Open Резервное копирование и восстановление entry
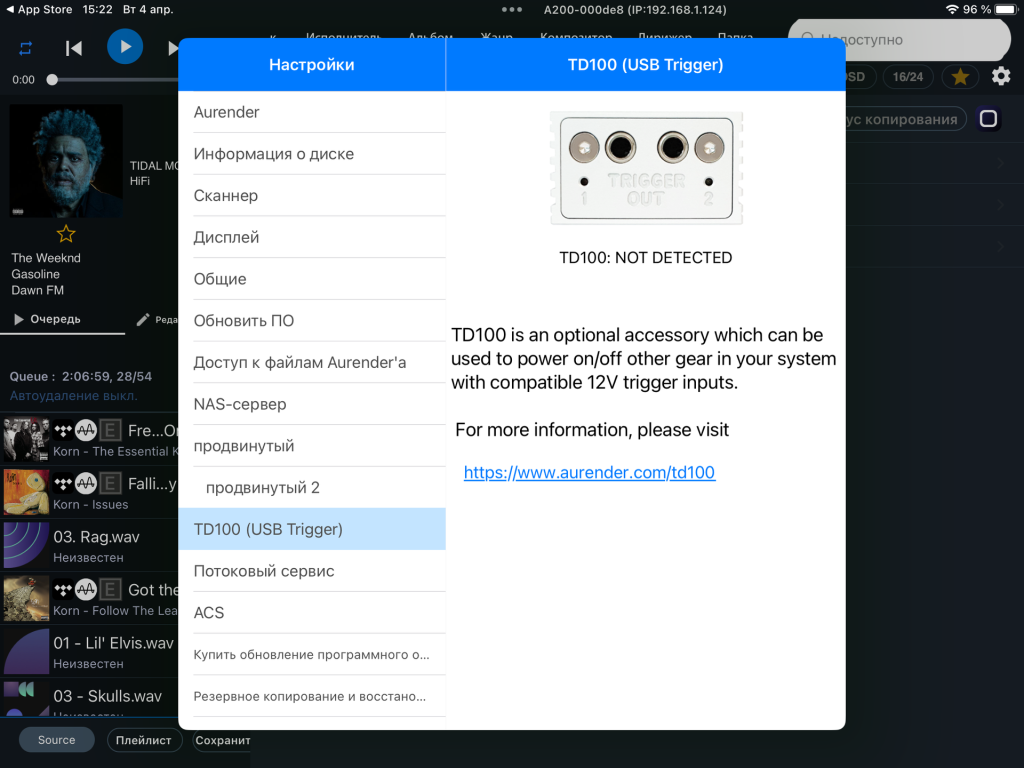Screen dimensions: 1024x768 312,697
